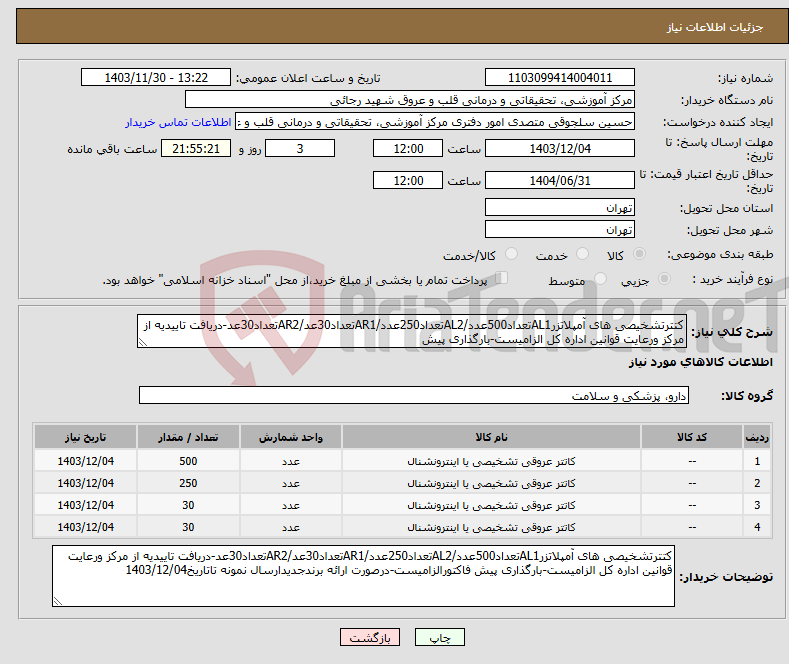The width and height of the screenshot is (789, 664).
Task: Select the جزیی purchase type radio
Action: coord(664,279)
